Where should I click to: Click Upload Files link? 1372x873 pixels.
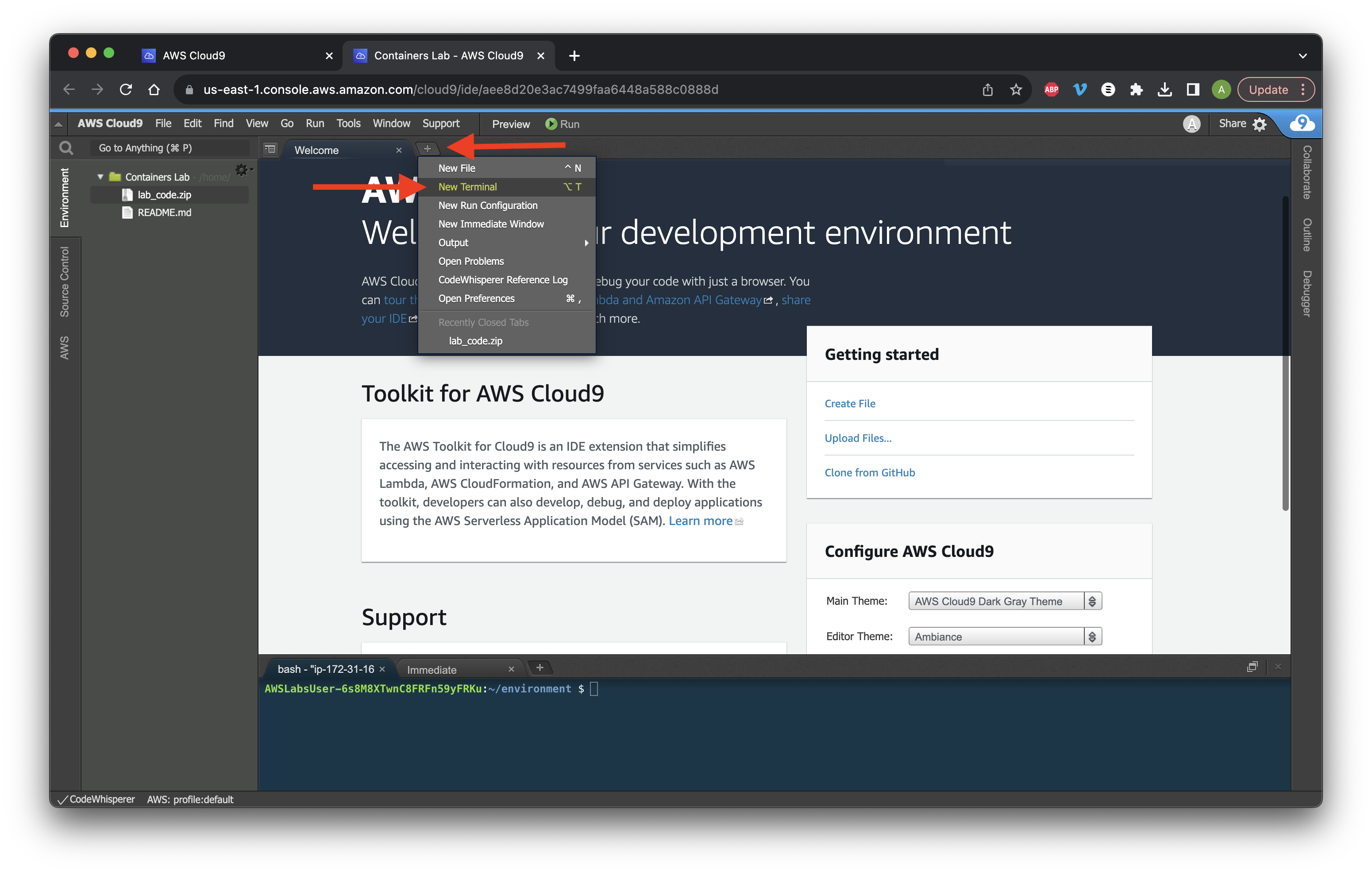pos(858,438)
